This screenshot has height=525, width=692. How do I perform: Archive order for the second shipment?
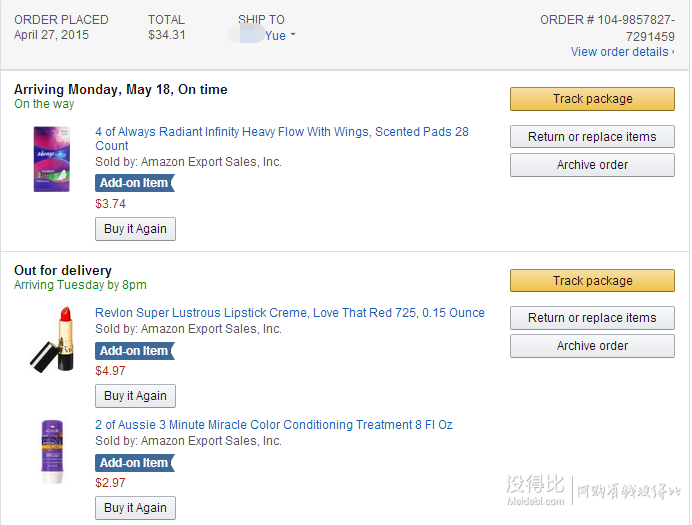(592, 346)
